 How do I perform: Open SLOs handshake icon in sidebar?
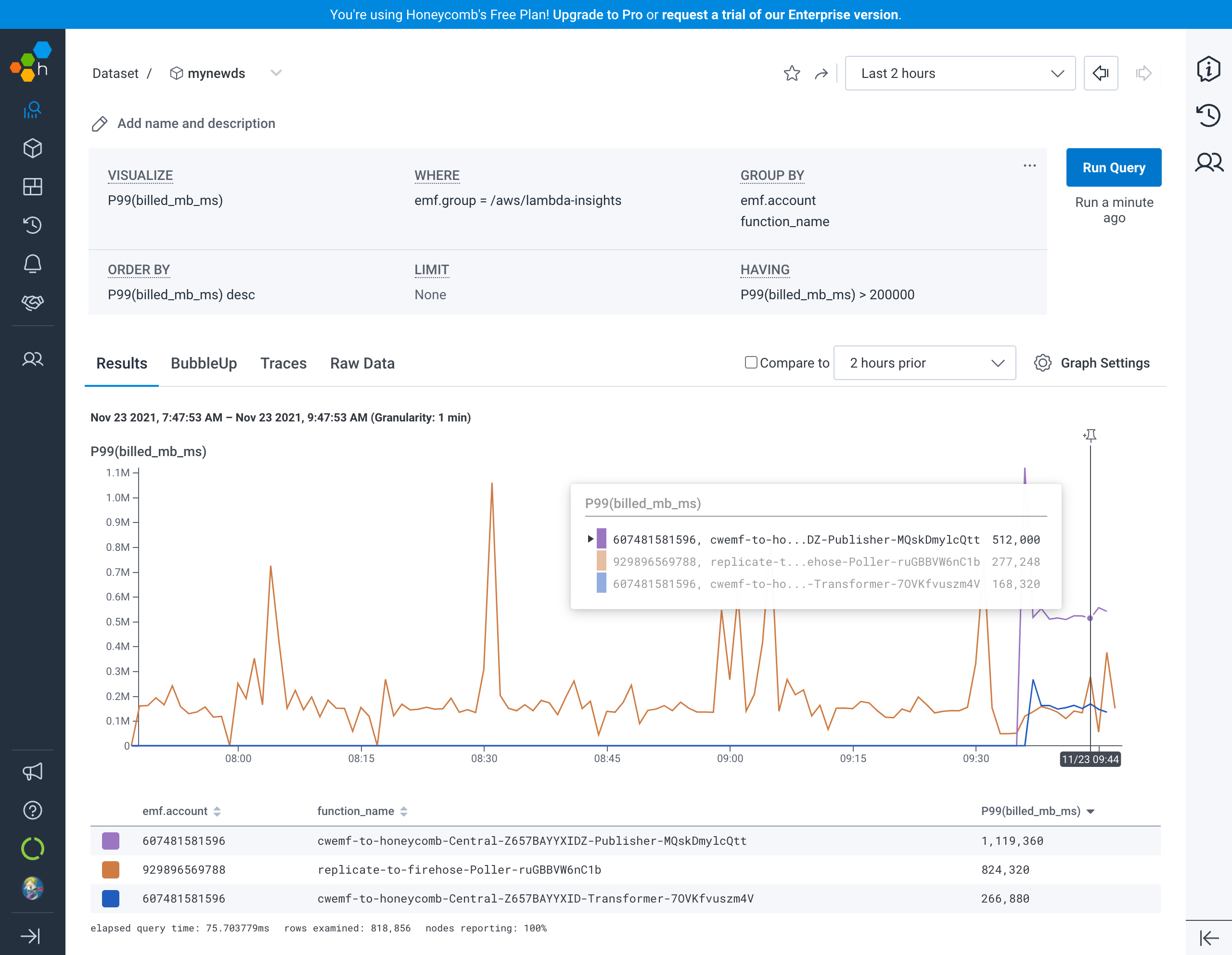point(32,302)
